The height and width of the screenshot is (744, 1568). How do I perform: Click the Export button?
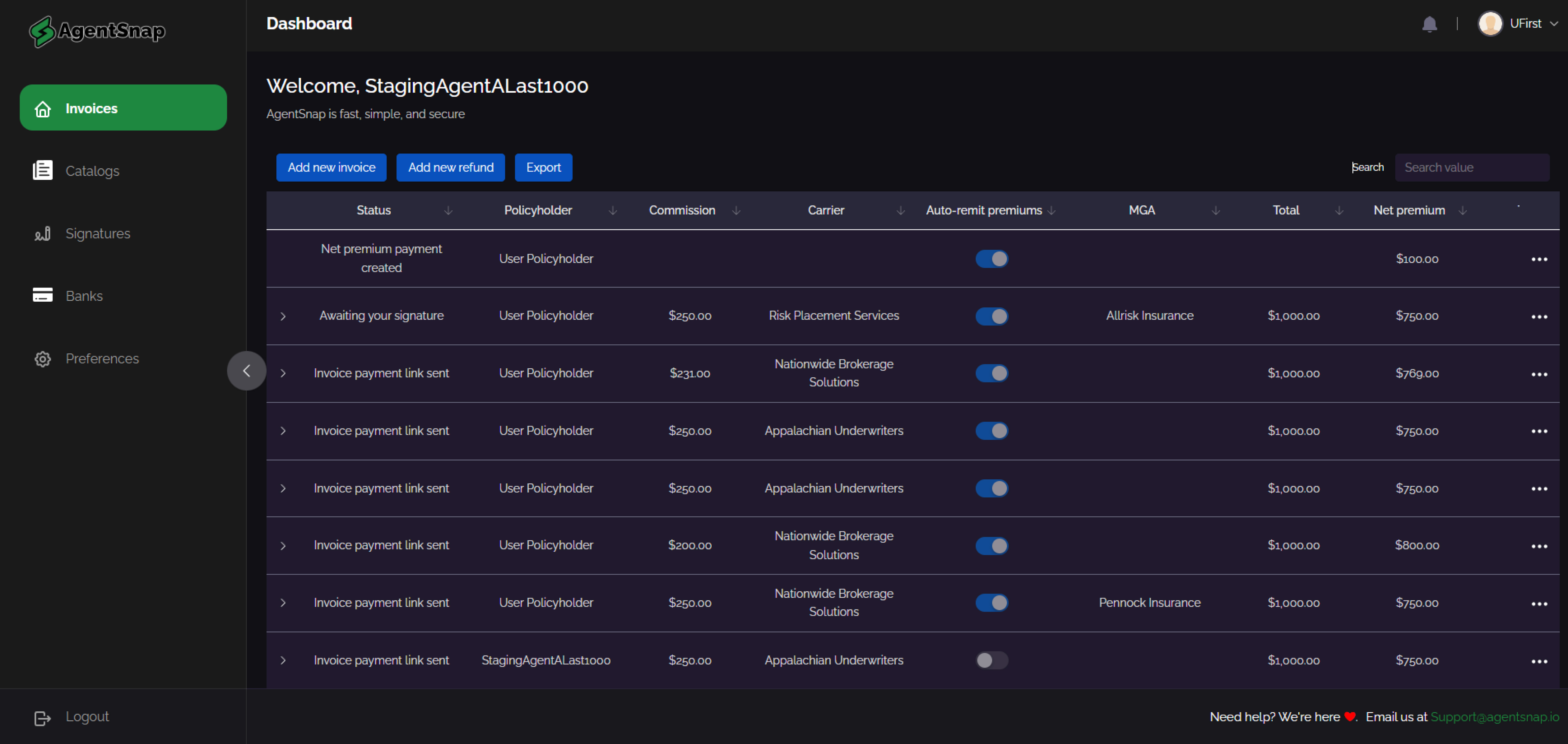point(544,167)
